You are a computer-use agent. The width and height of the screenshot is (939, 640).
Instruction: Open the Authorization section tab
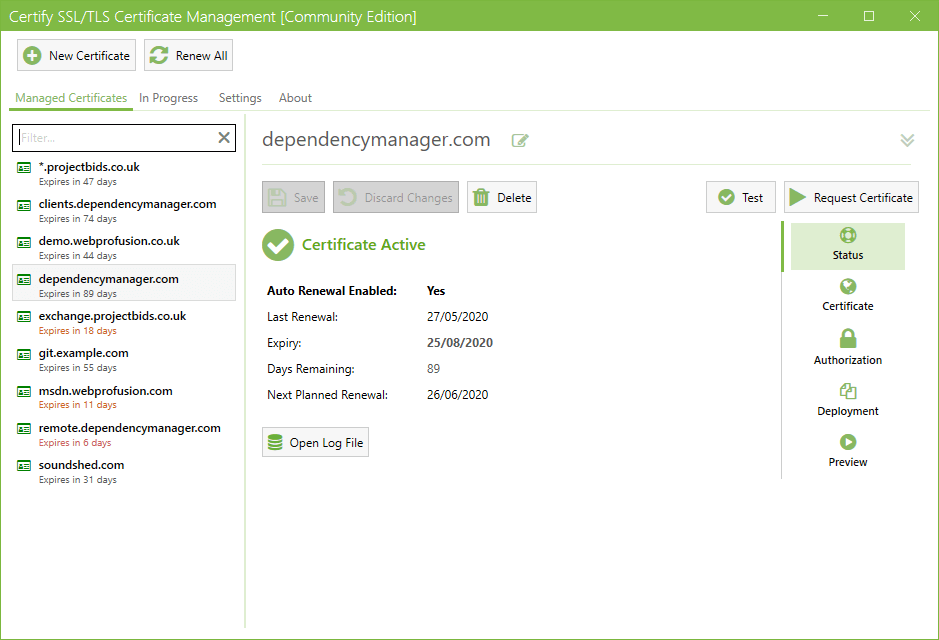click(847, 347)
